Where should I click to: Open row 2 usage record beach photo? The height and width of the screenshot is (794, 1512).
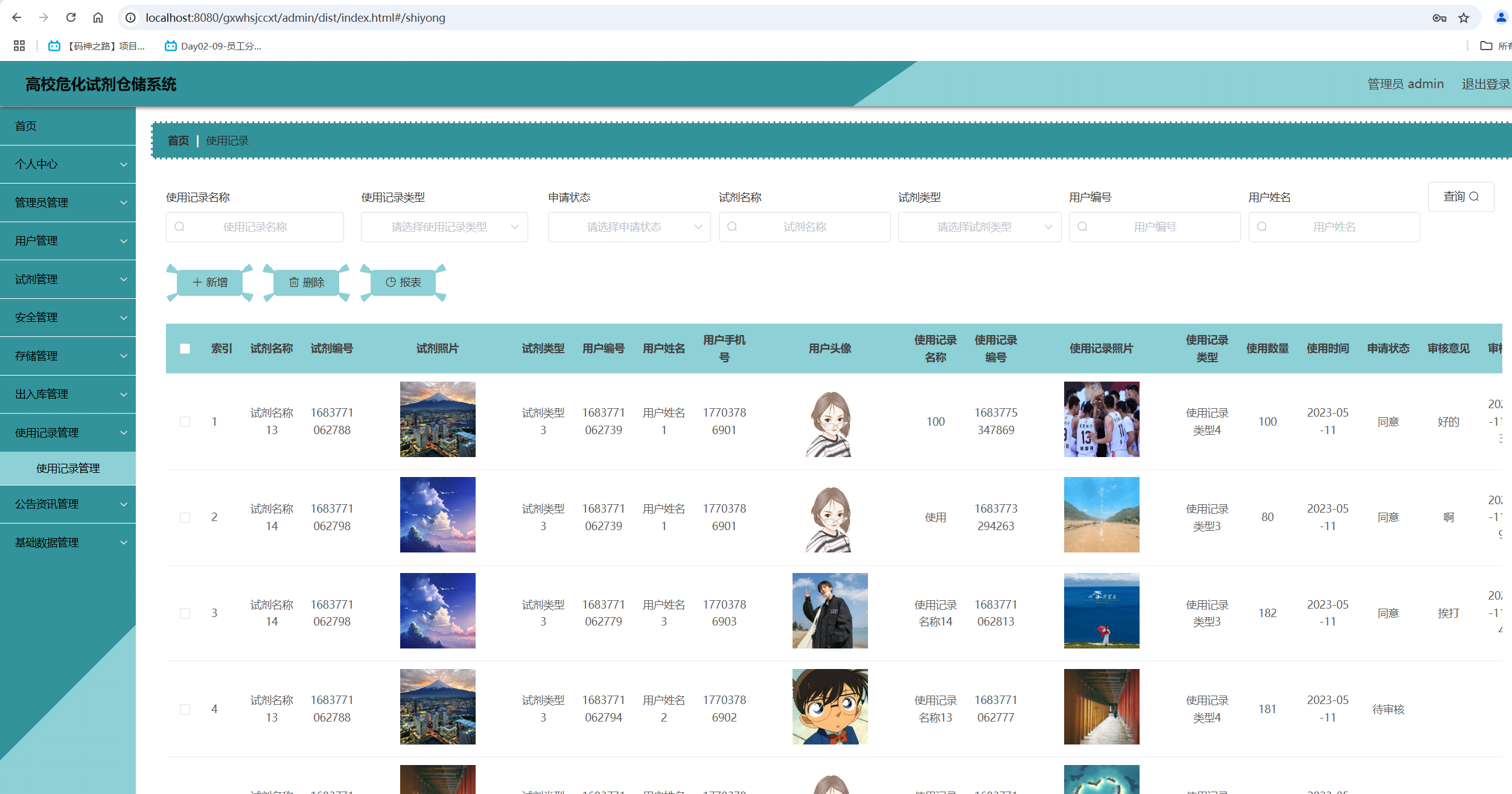click(x=1102, y=514)
